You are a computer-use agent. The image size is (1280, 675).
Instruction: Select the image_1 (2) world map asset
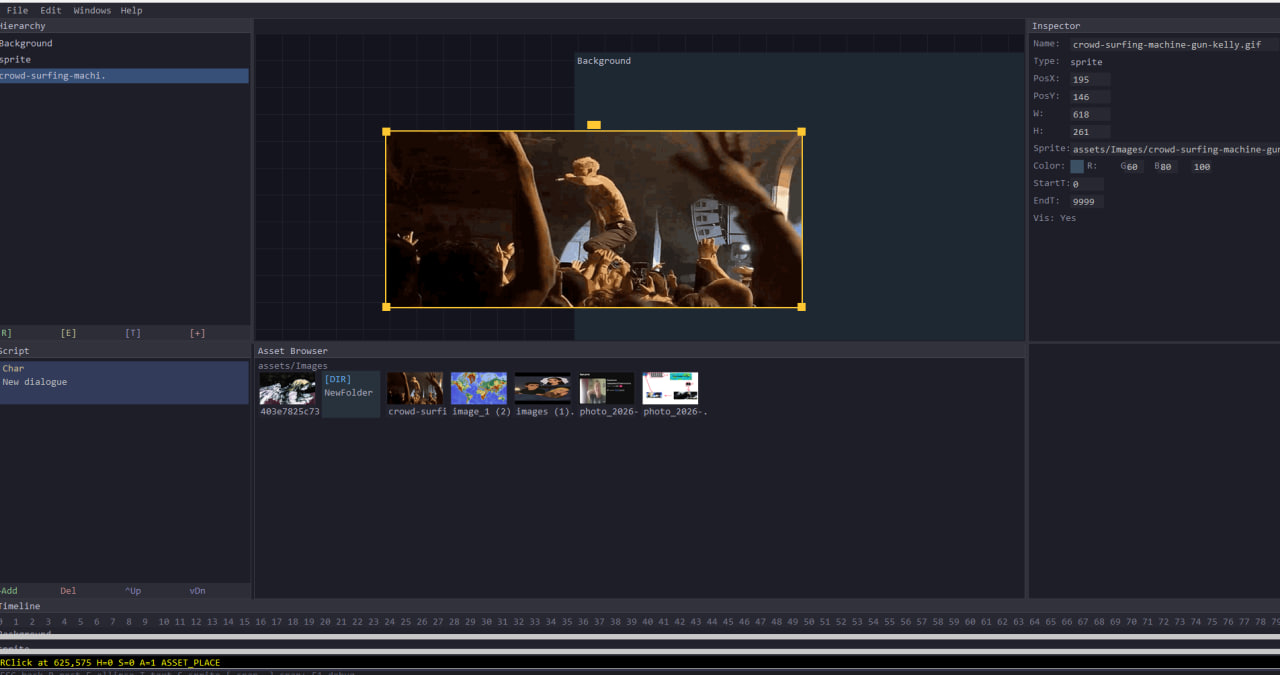(x=479, y=388)
